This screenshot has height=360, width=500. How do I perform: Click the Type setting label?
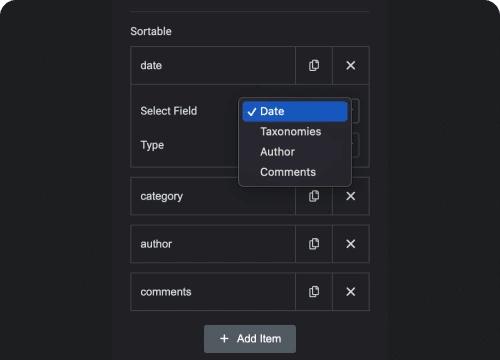152,145
